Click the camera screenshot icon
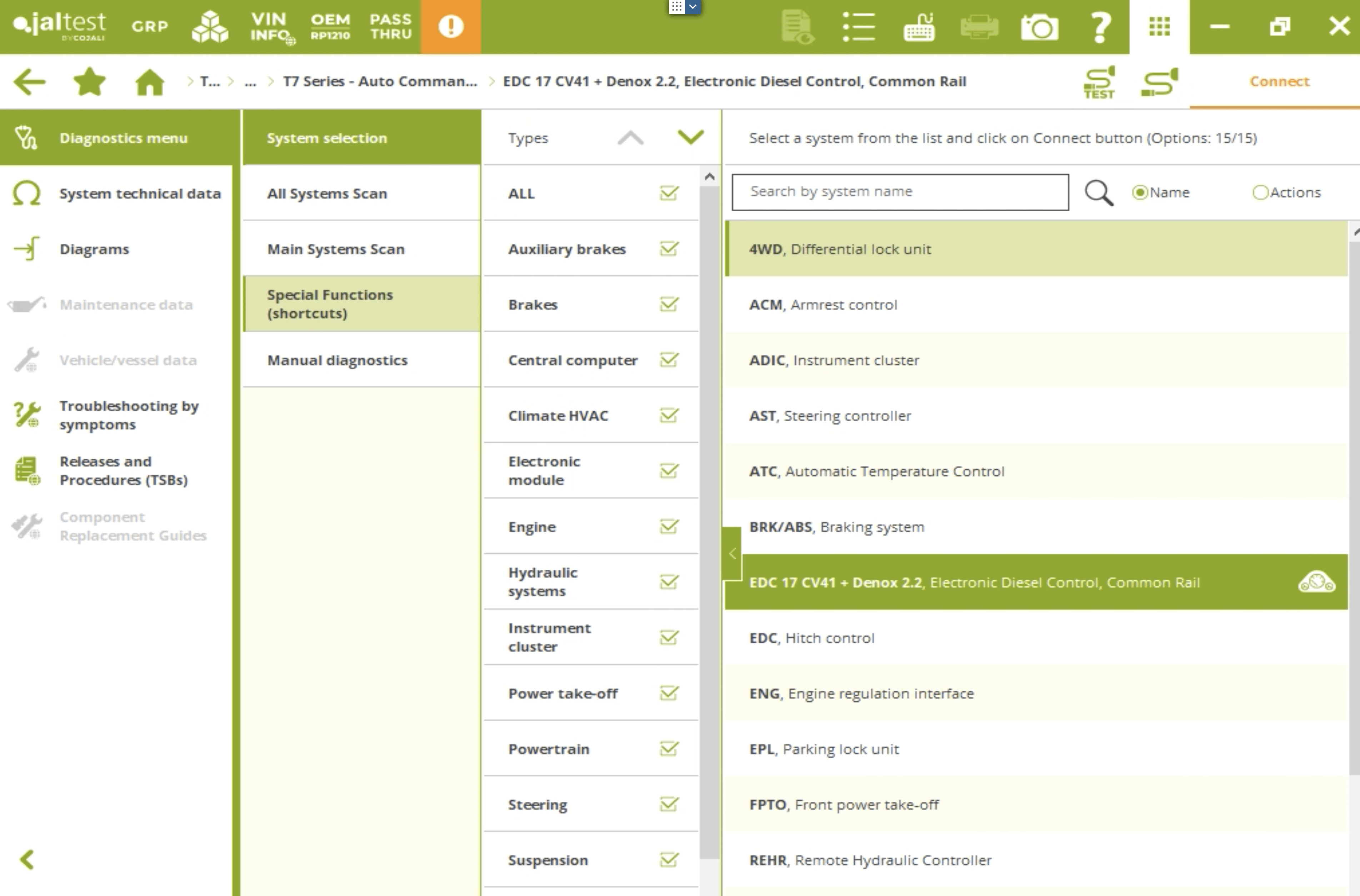The width and height of the screenshot is (1360, 896). coord(1039,27)
